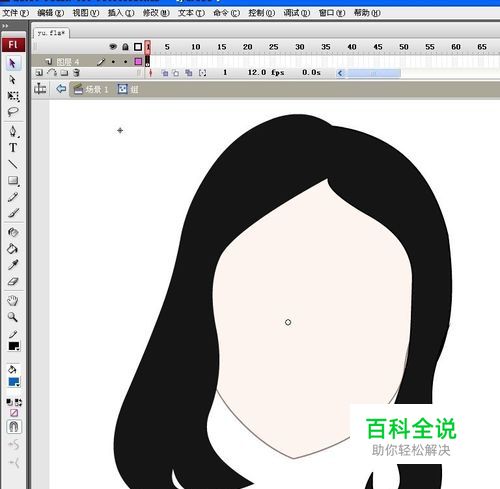The height and width of the screenshot is (489, 500).
Task: Select the Eyedropper tool
Action: point(13,265)
